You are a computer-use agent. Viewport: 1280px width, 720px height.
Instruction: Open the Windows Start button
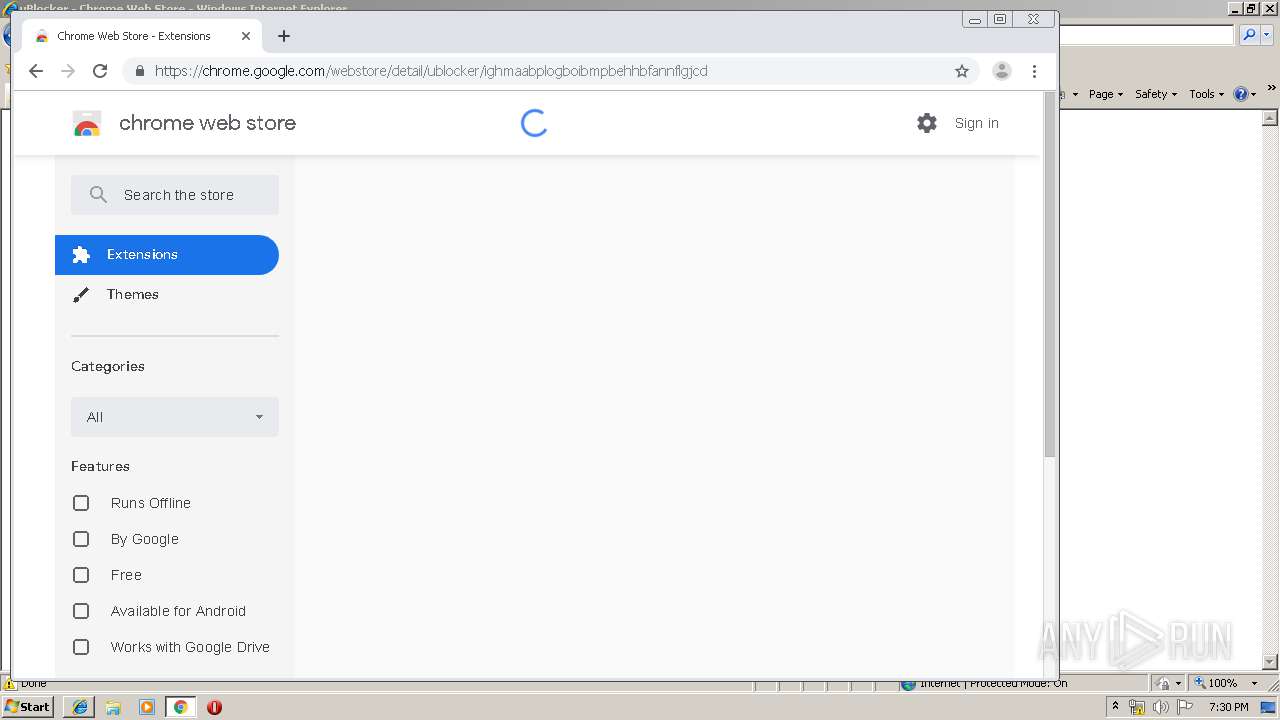[28, 707]
